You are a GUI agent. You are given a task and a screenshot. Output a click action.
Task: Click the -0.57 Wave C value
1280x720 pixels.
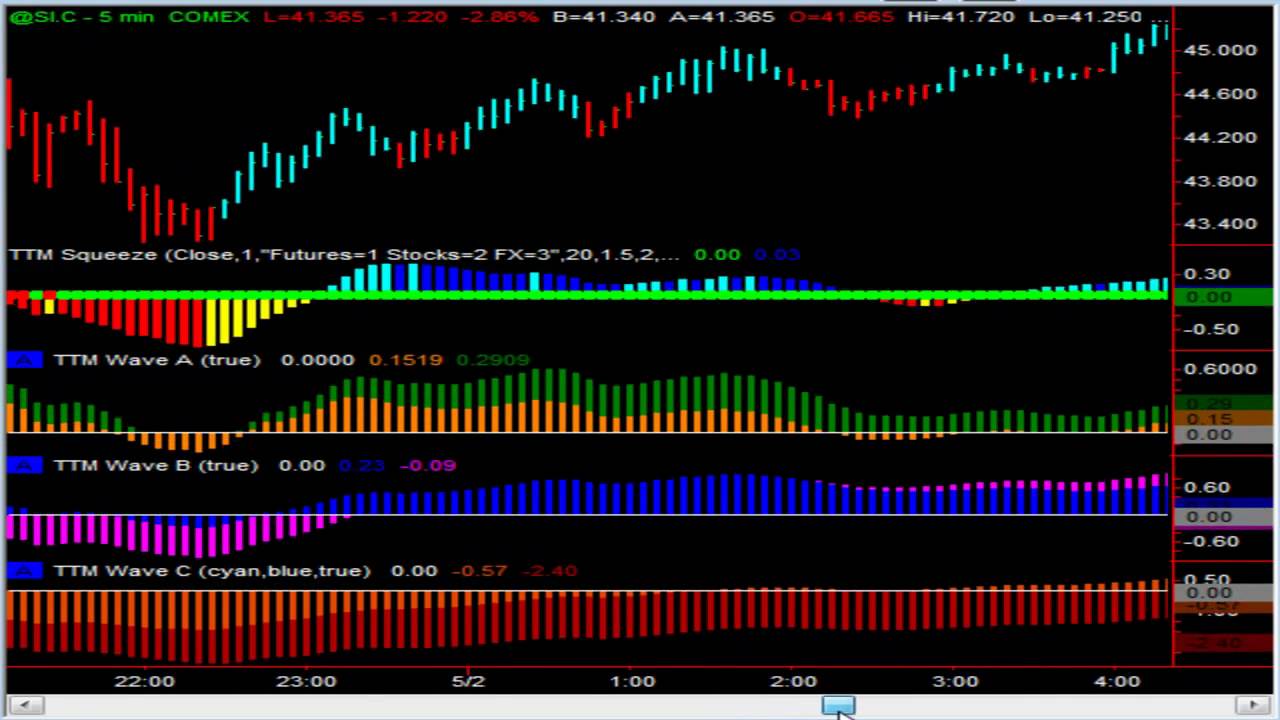479,570
